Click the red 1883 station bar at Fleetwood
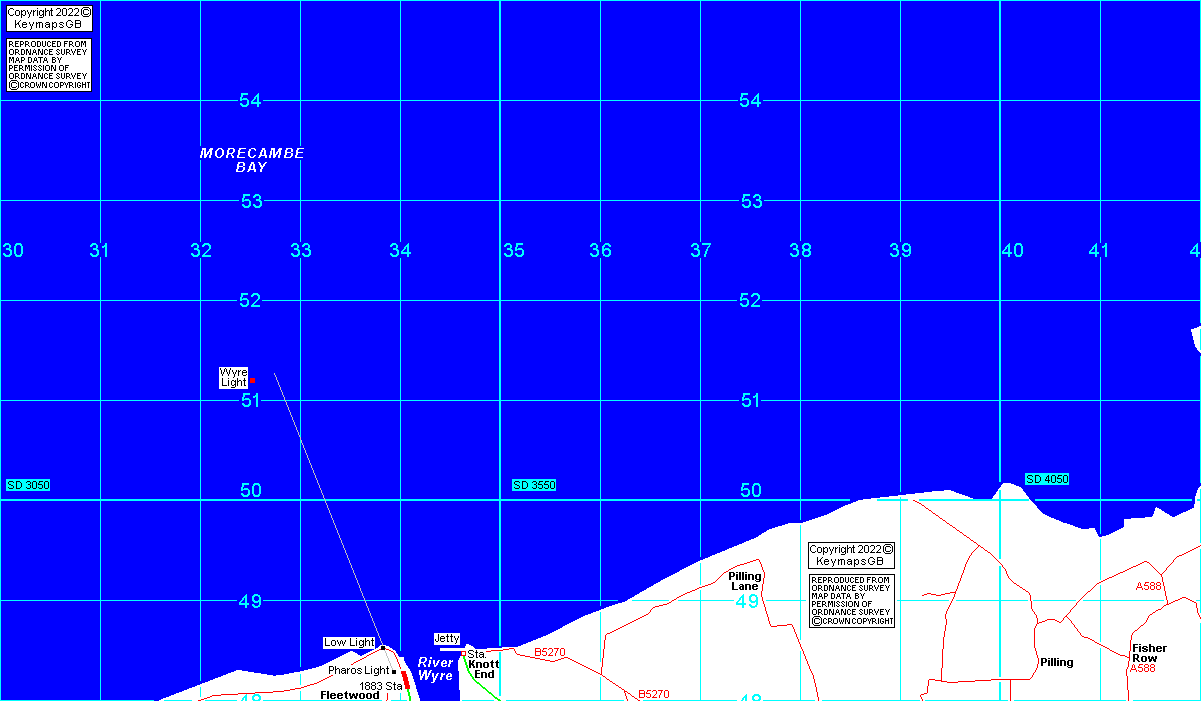 (x=406, y=680)
